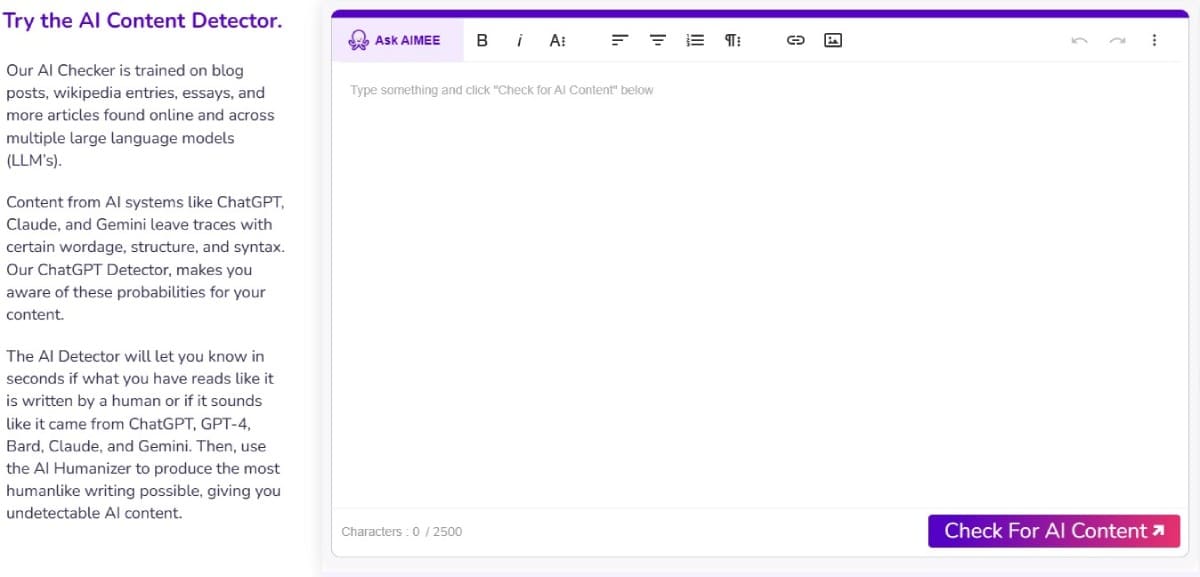
Task: Insert a hyperlink using link icon
Action: 796,41
